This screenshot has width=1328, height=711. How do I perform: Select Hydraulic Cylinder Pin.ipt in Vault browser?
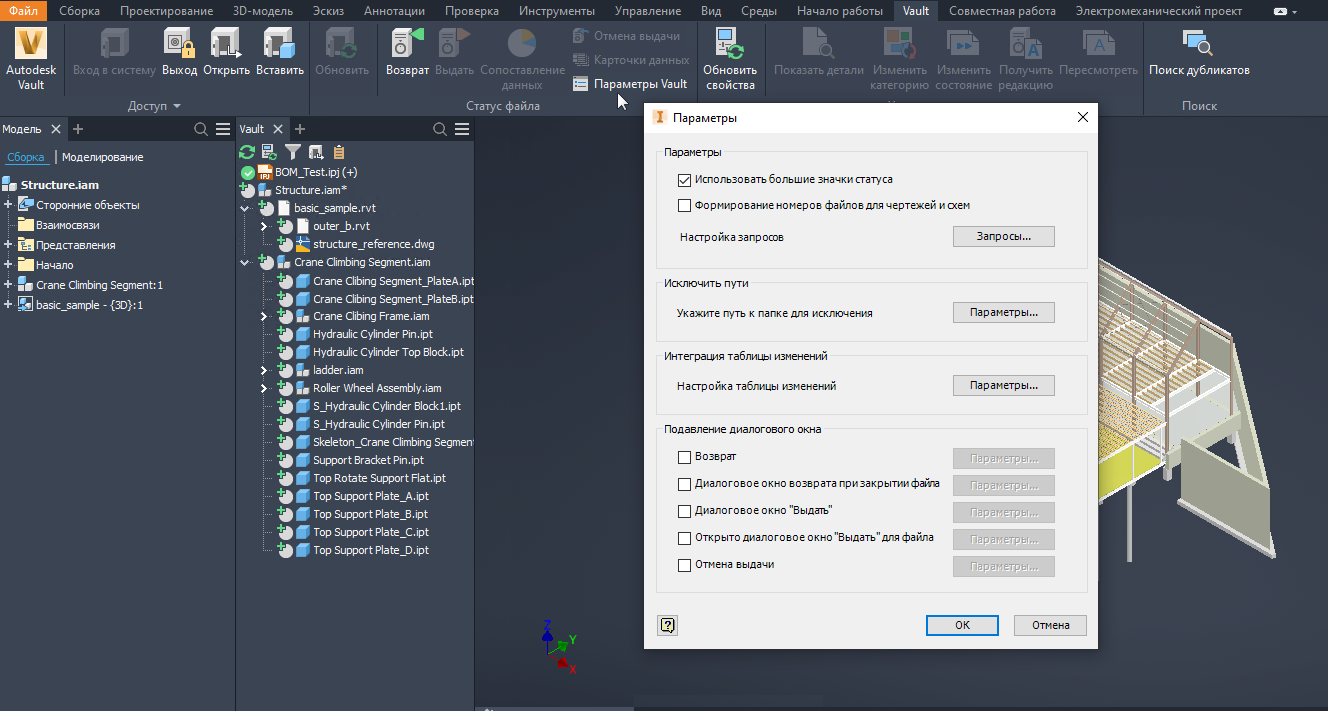[x=372, y=334]
